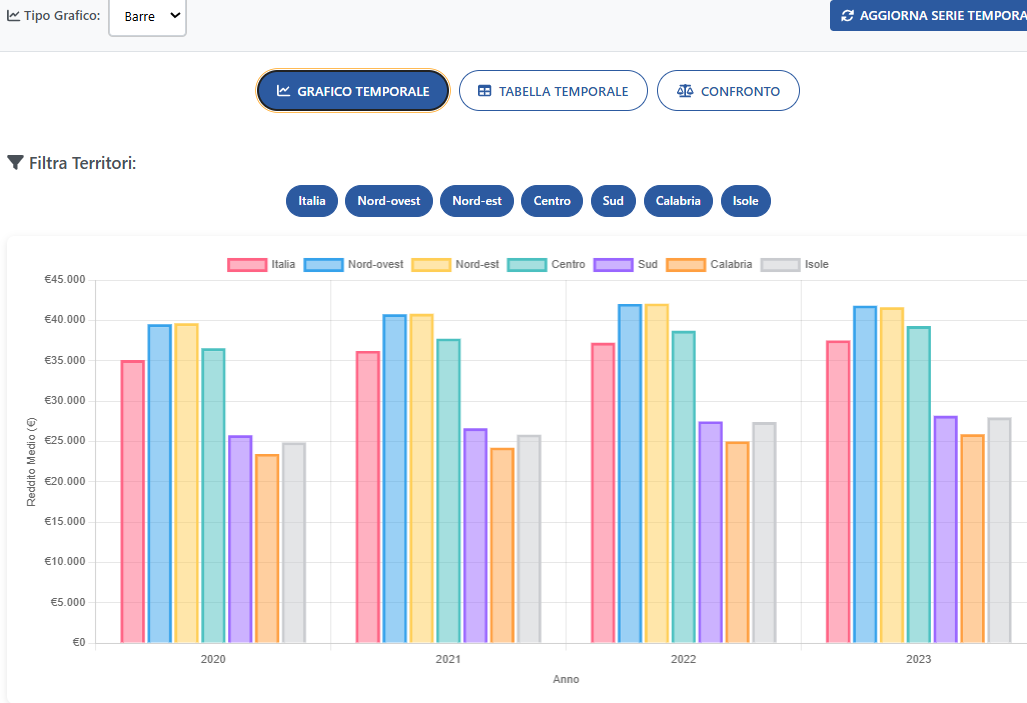Toggle the Centro territory filter
Screen dimensions: 1027x703
pyautogui.click(x=552, y=200)
